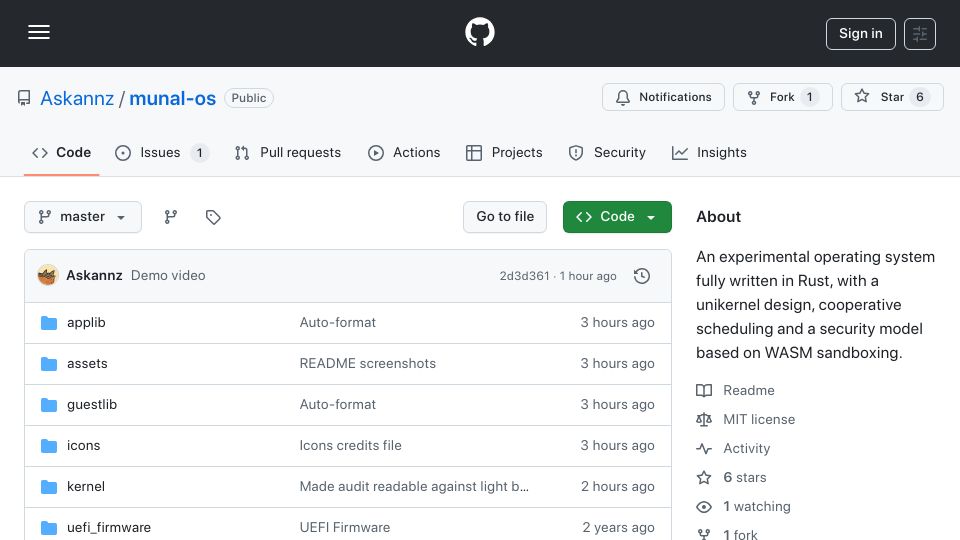Open the Pull requests tab
Screen dimensions: 960x540
tap(288, 152)
